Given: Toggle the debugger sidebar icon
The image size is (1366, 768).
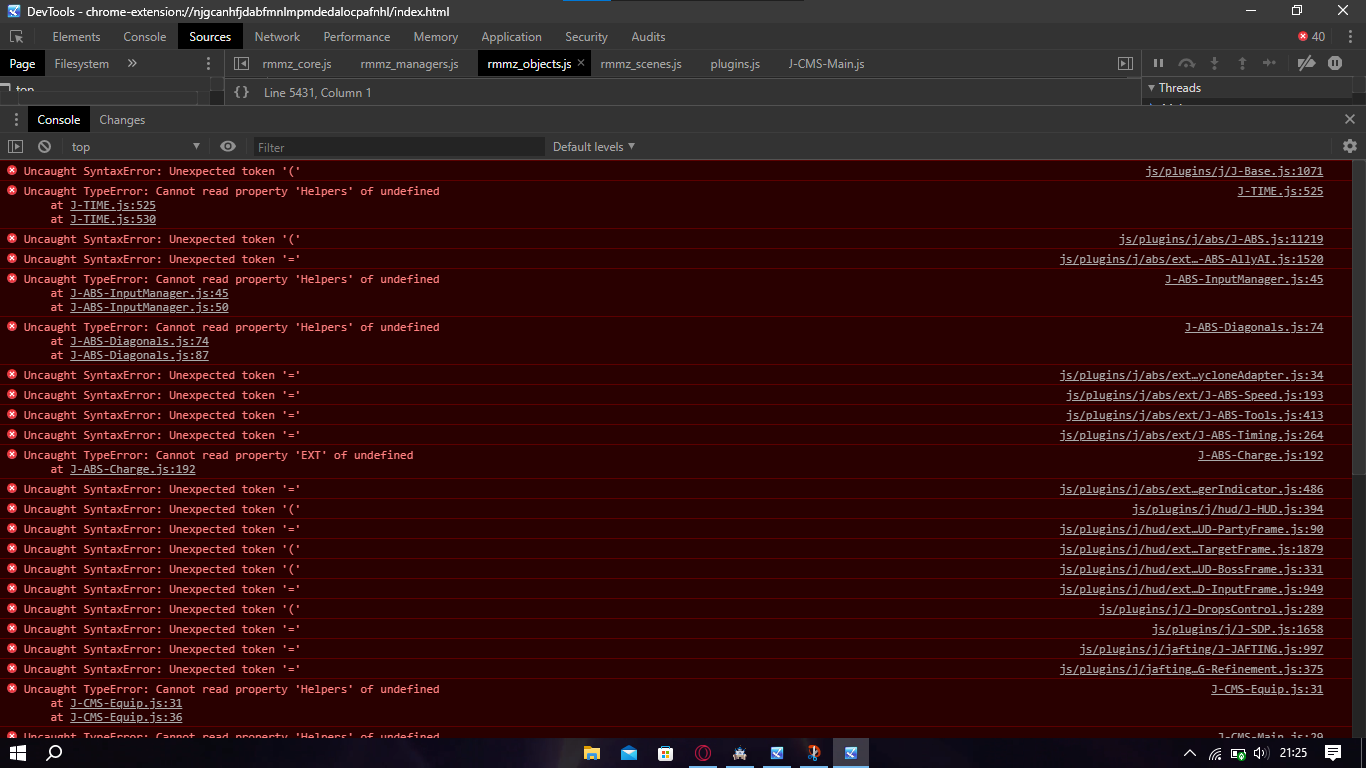Looking at the screenshot, I should [1125, 64].
